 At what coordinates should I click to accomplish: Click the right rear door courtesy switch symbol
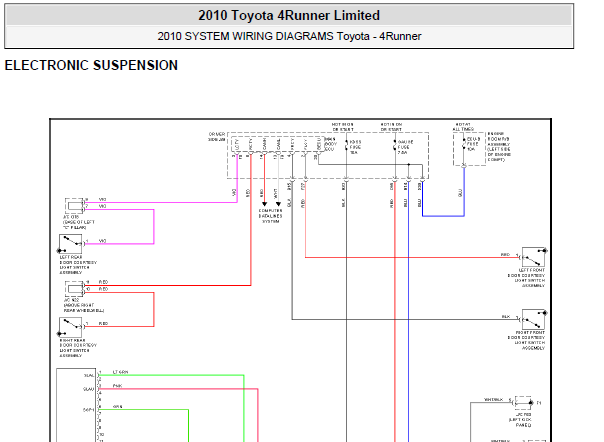pos(70,327)
